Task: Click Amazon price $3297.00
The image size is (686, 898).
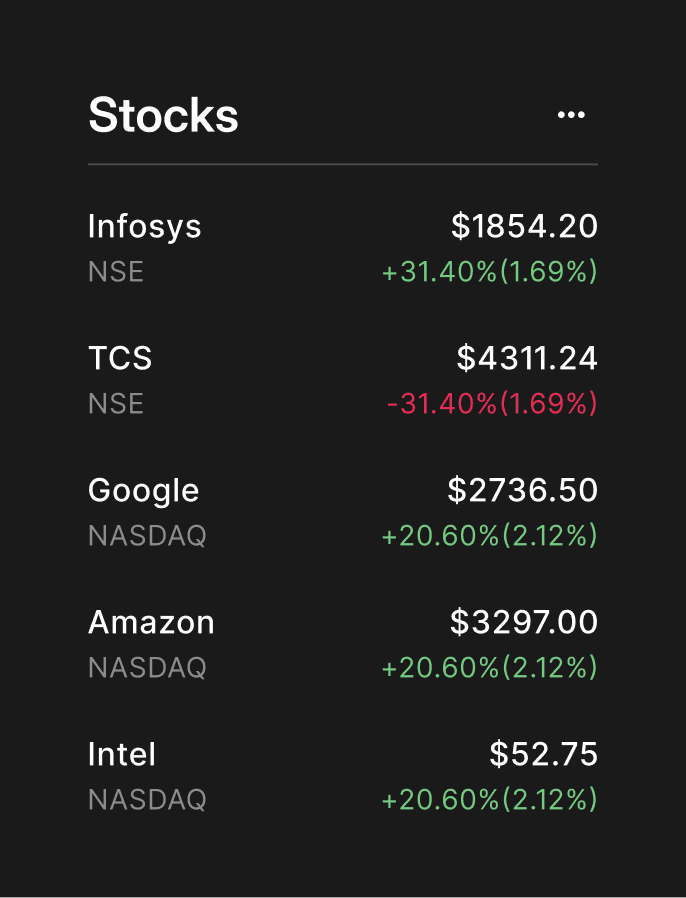Action: point(523,622)
